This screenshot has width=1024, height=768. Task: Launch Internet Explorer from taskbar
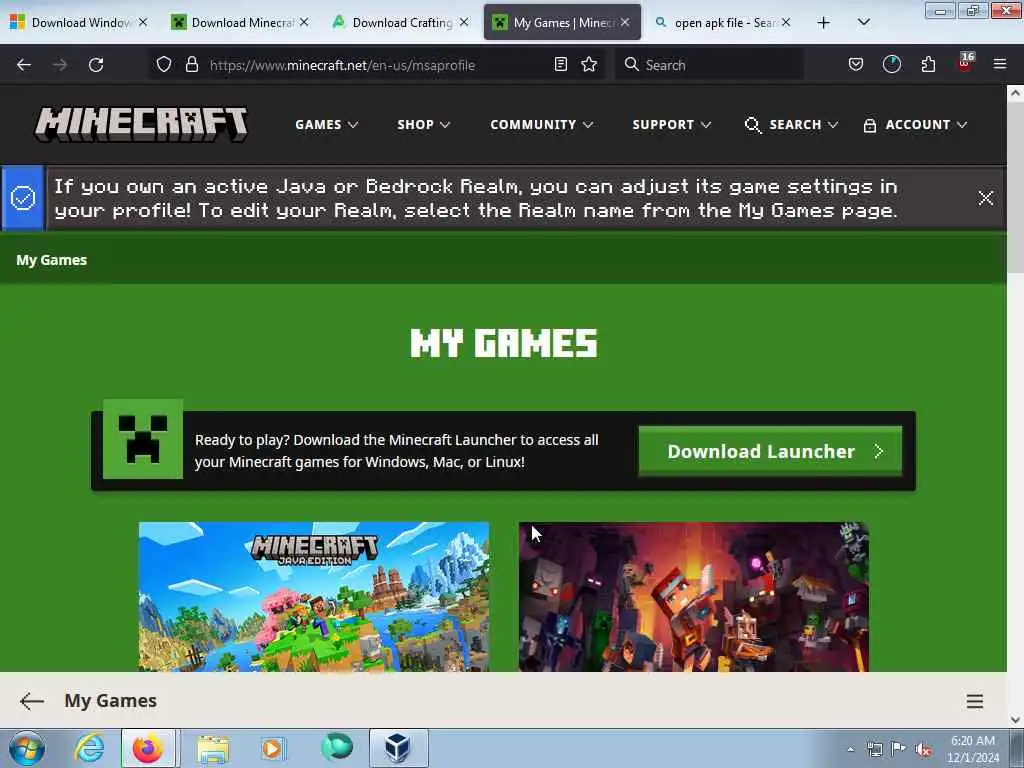89,748
